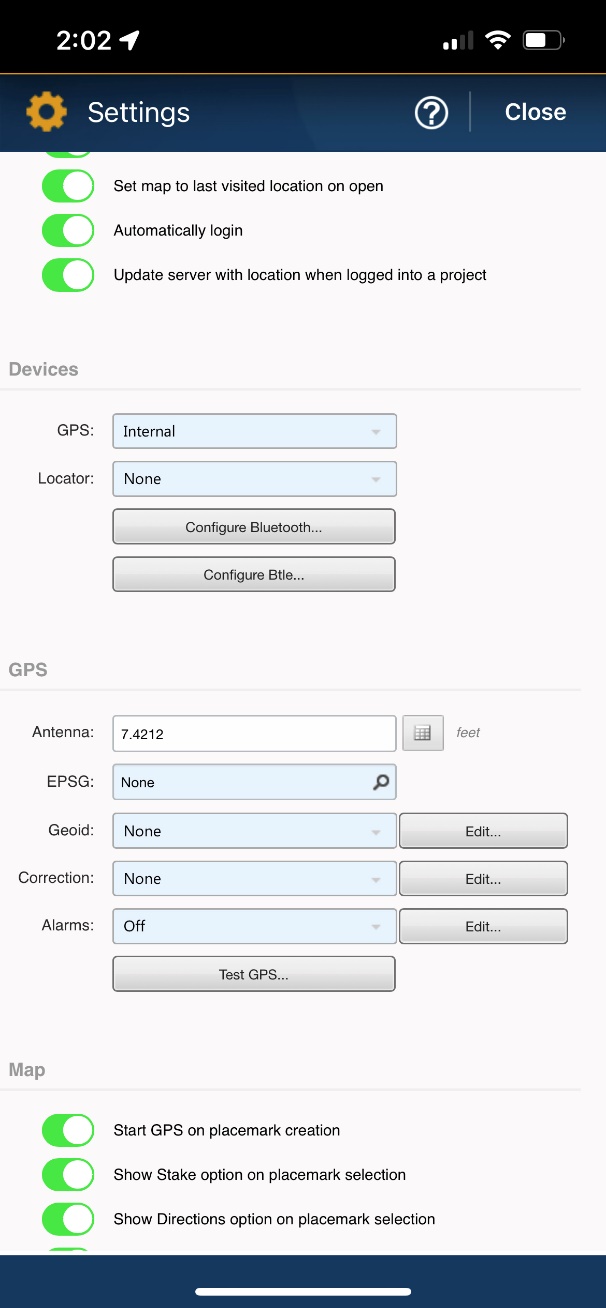Expand the Locator dropdown
Screen dimensions: 606x1308
(x=254, y=479)
